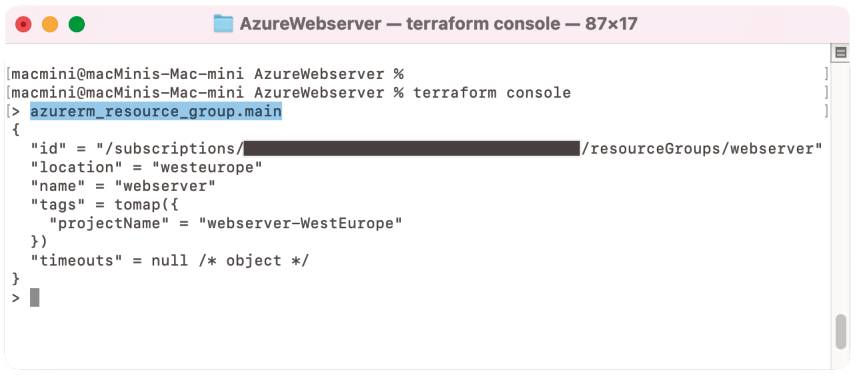
Task: Click the "location" = "westeurope" line
Action: [146, 167]
